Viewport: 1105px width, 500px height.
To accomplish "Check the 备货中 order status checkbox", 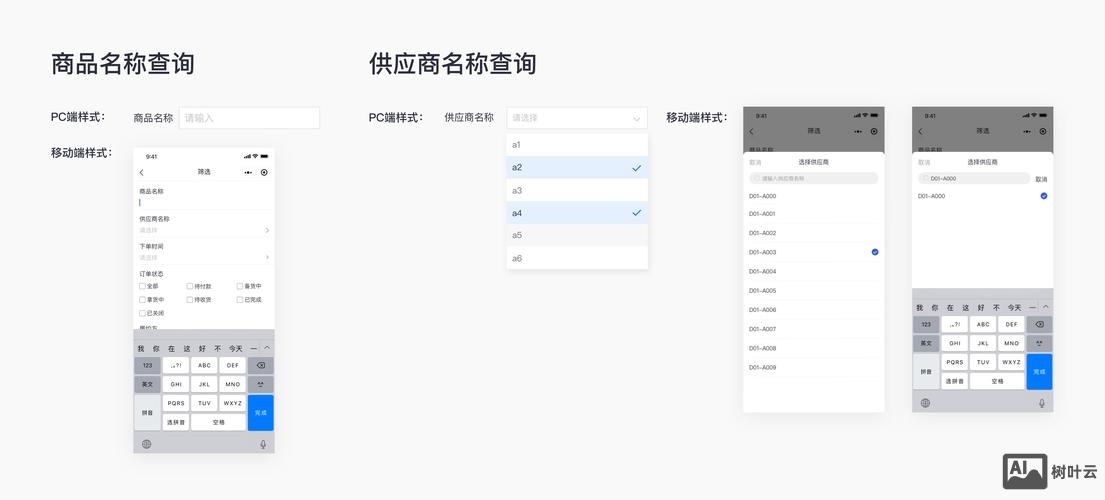I will tap(240, 287).
